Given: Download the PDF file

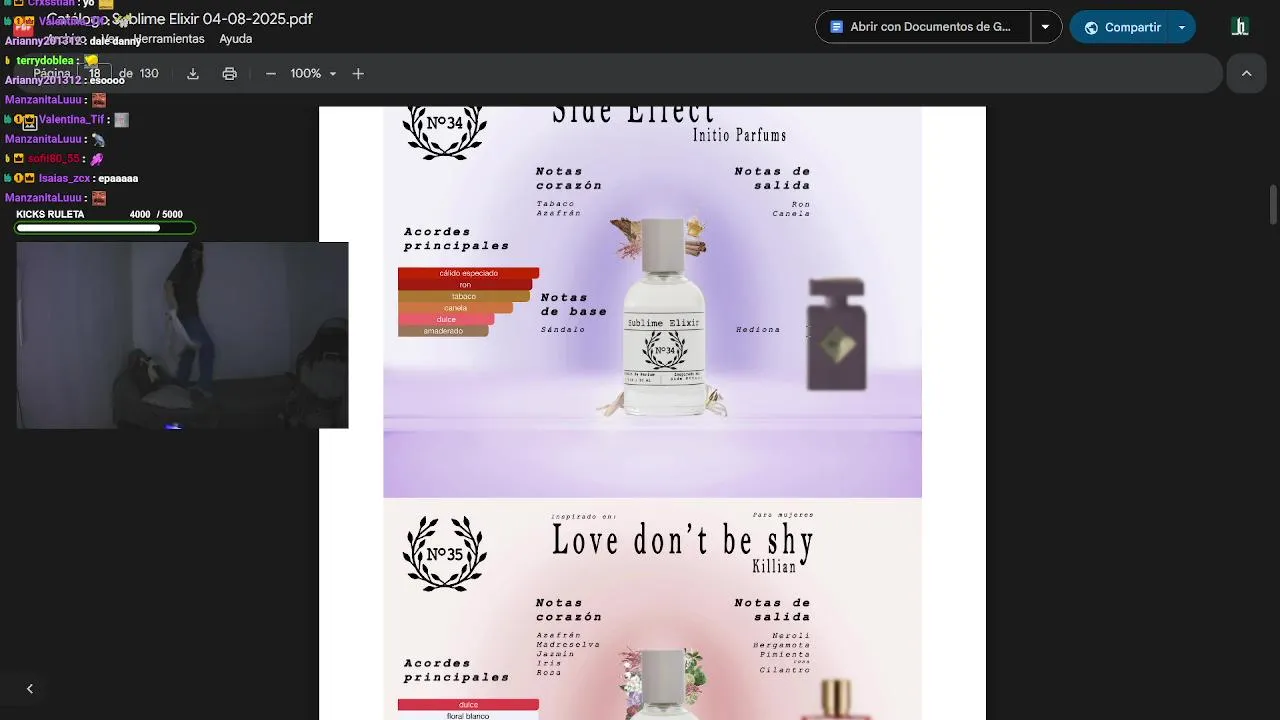Looking at the screenshot, I should pos(193,74).
